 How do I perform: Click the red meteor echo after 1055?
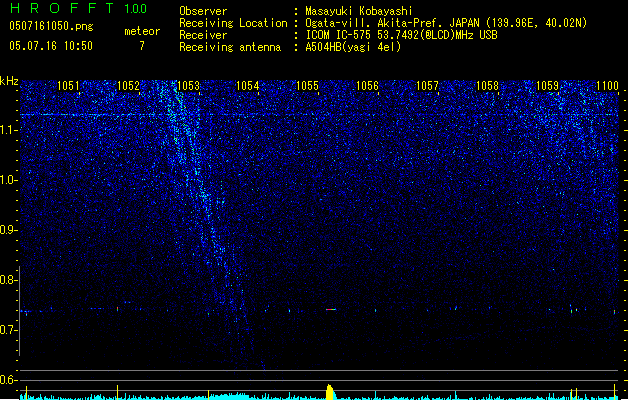331,309
